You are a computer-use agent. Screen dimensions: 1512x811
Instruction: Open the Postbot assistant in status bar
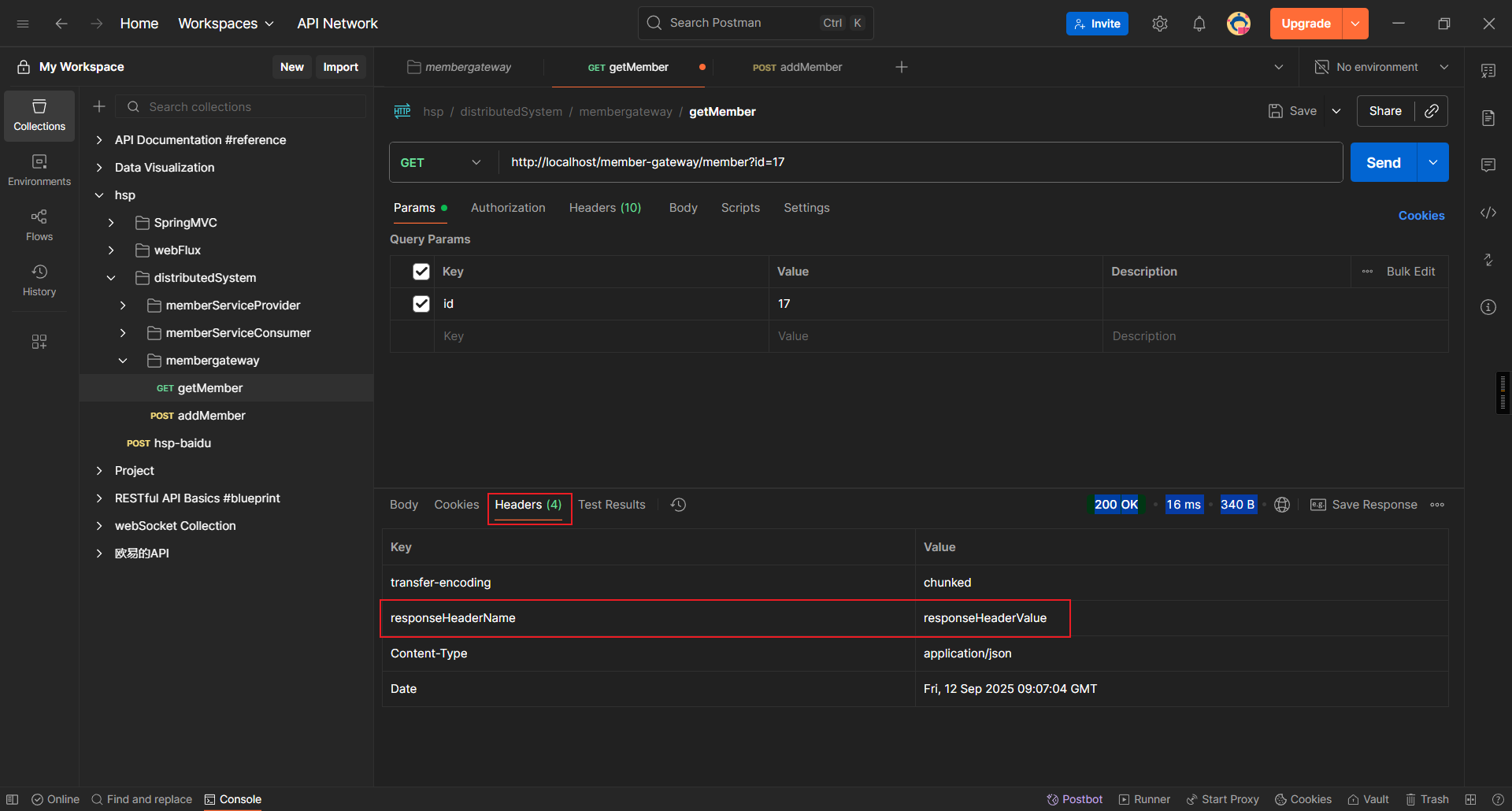point(1074,799)
